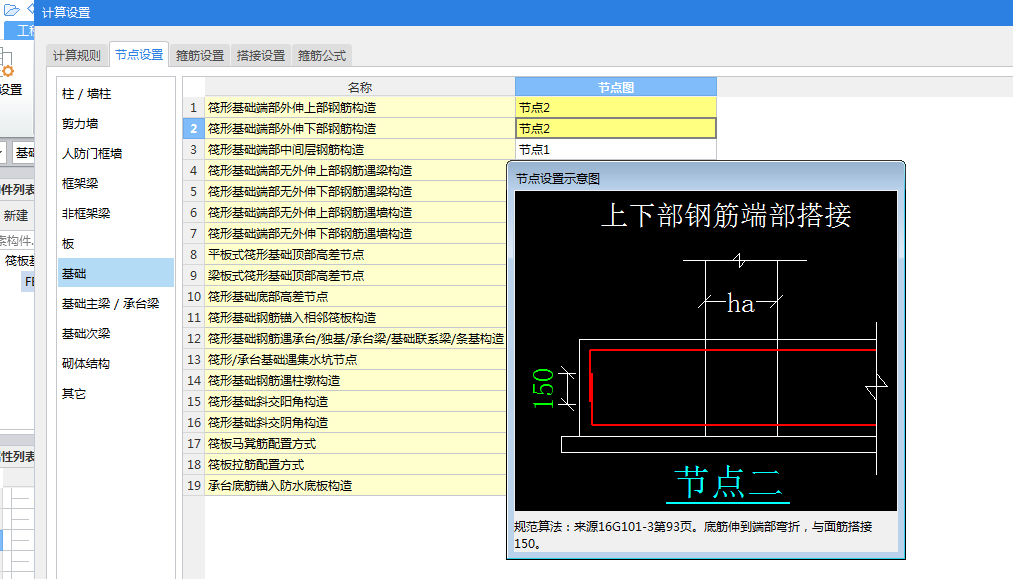Click row number 2 header

pyautogui.click(x=193, y=129)
